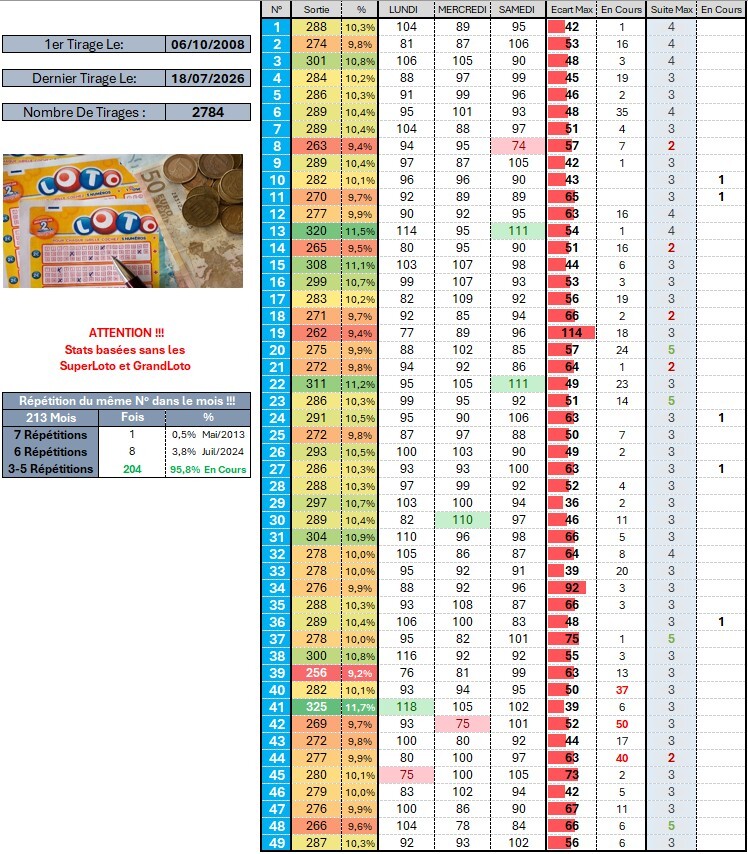Click the N° column header

point(277,9)
